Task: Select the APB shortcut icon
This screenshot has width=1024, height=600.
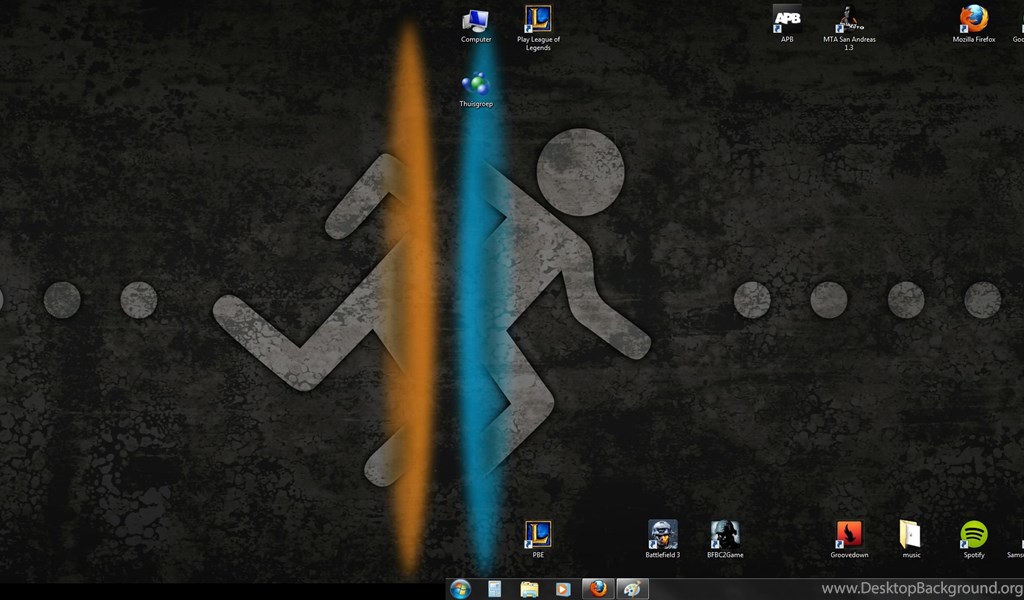Action: pos(787,24)
